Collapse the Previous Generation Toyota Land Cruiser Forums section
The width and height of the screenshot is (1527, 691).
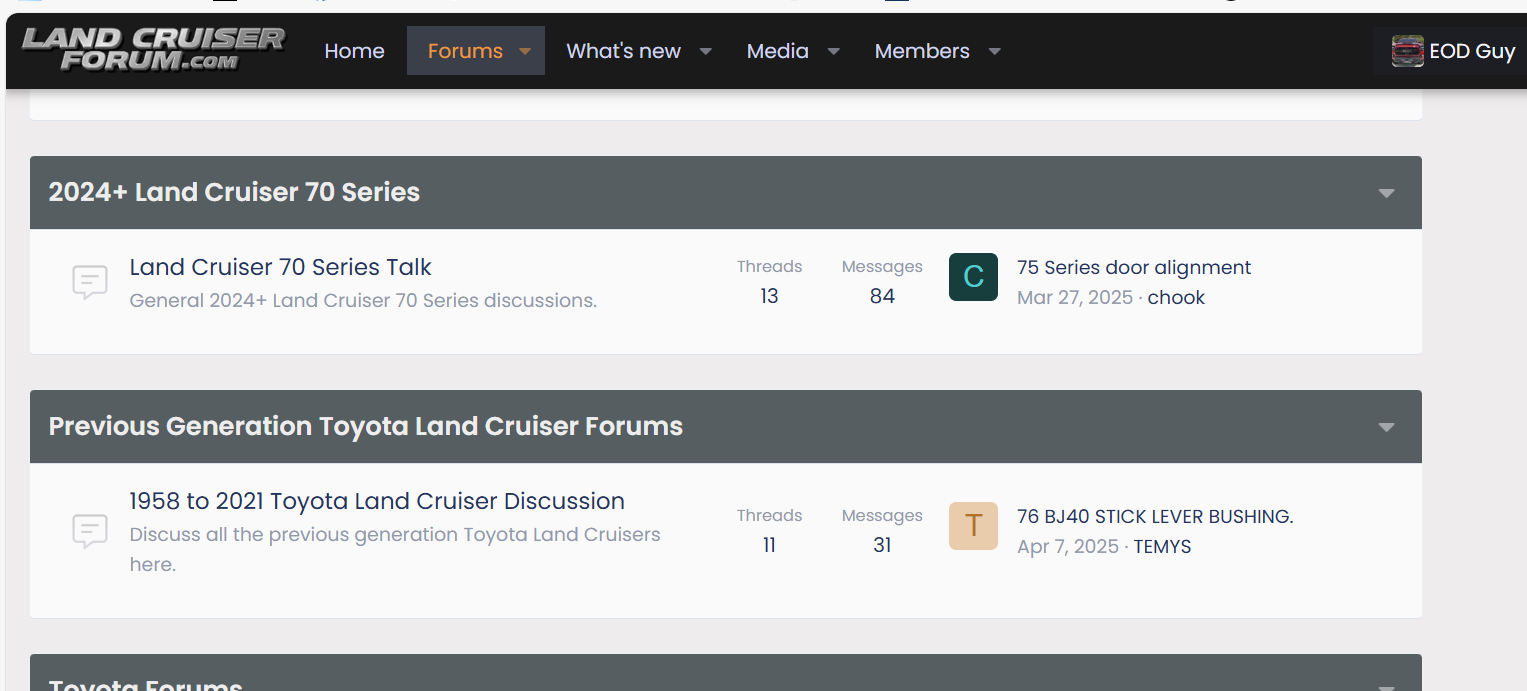click(1386, 427)
